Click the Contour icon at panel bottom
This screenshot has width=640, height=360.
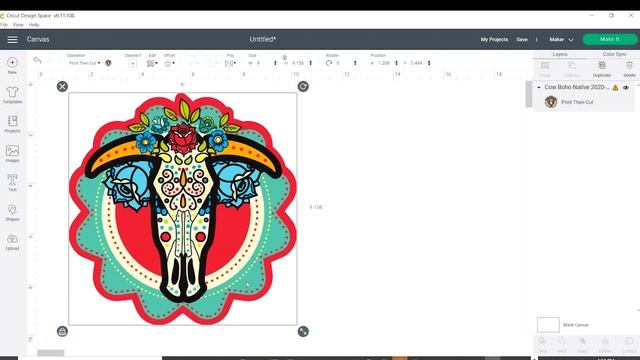tap(629, 341)
